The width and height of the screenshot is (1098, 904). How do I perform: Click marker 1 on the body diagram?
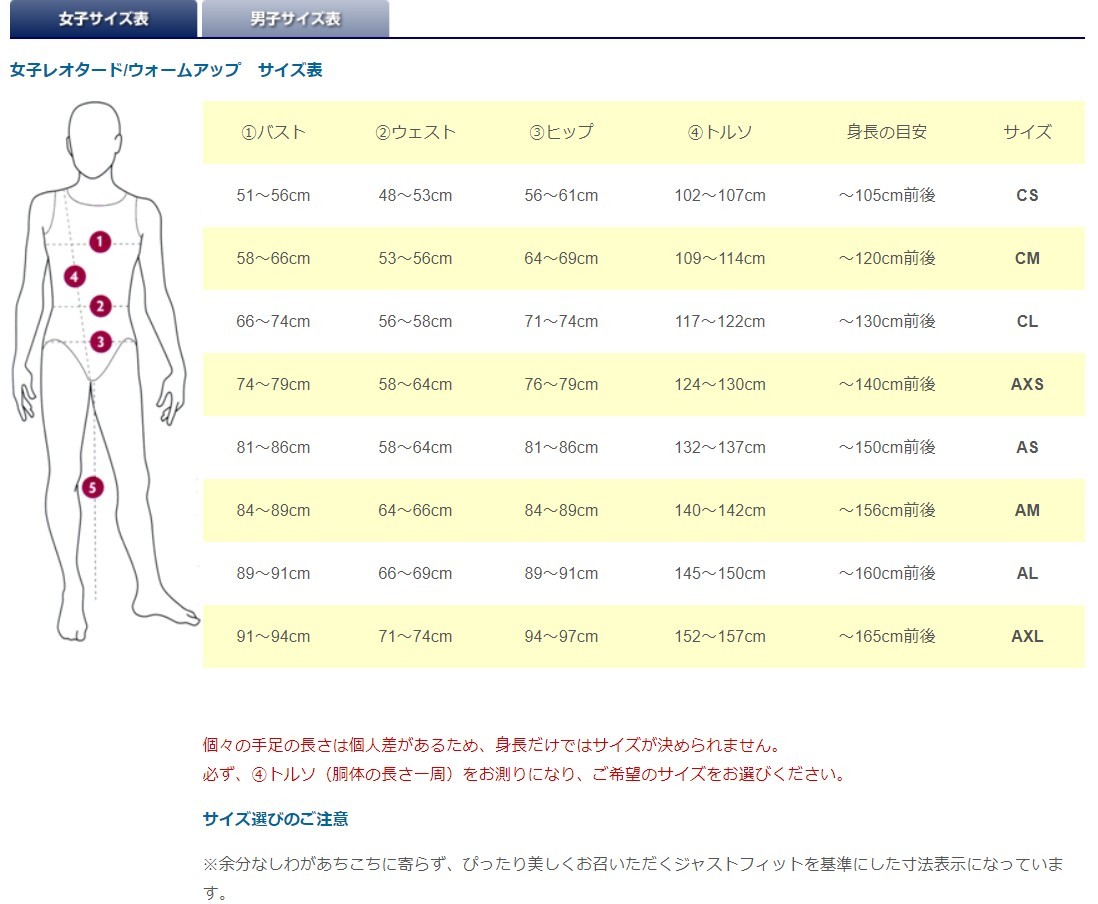tap(100, 242)
